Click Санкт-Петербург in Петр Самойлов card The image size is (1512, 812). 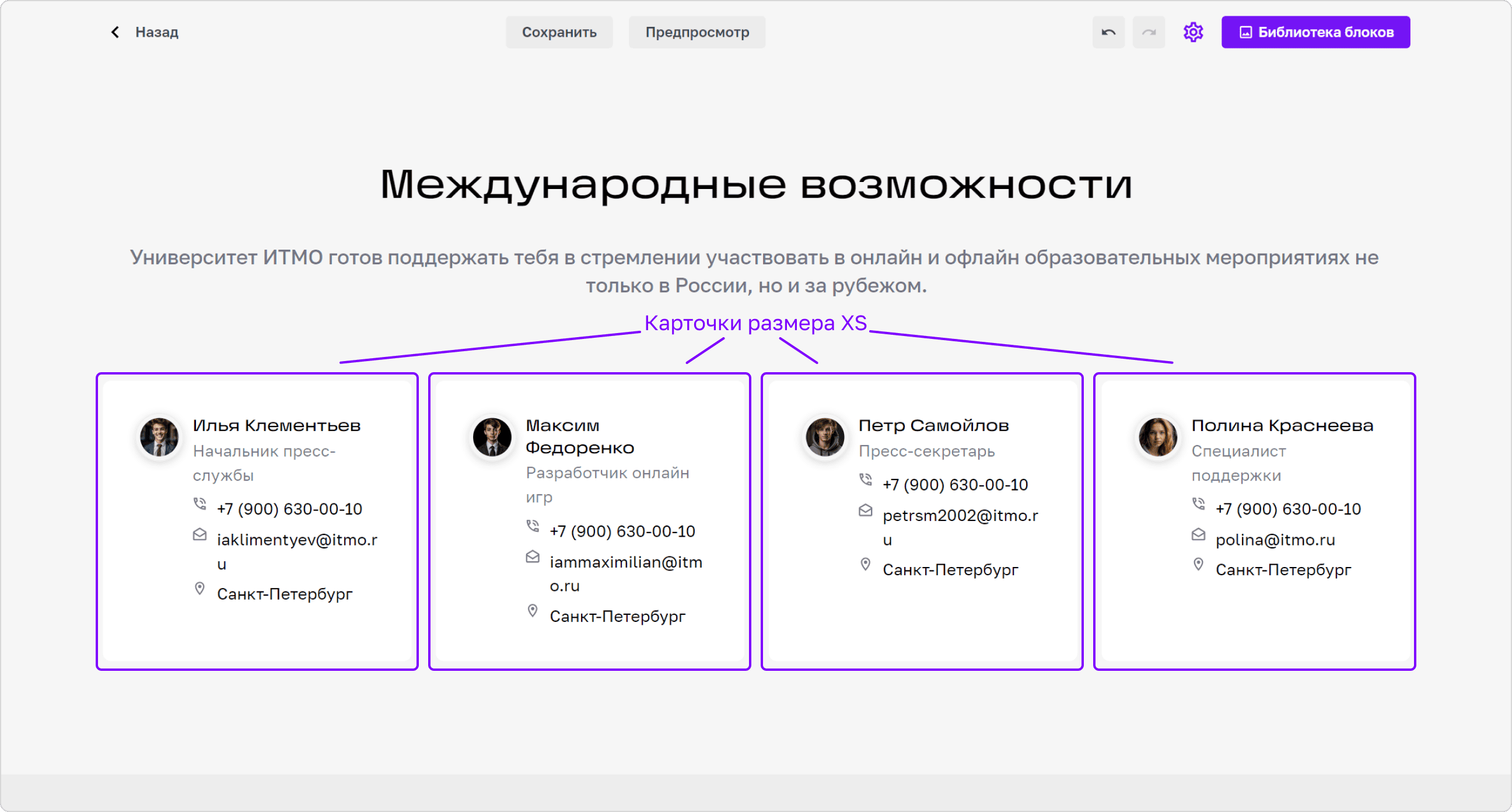point(950,570)
